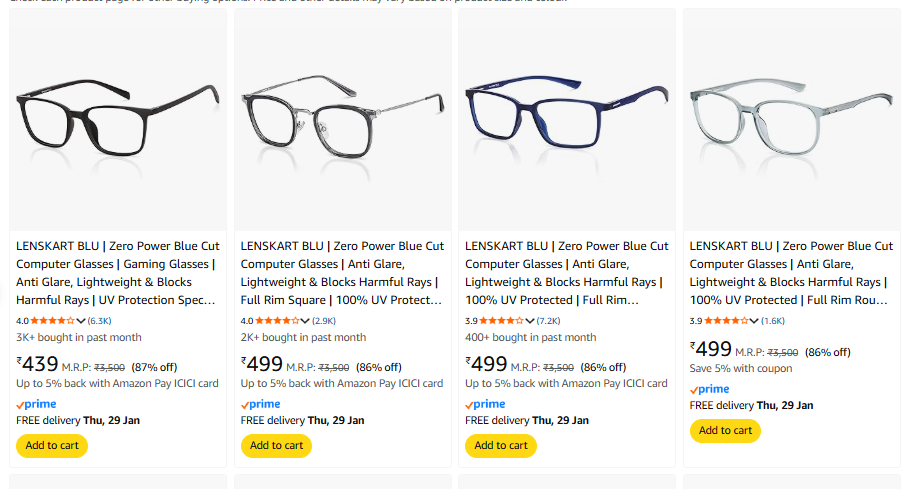Click the 3.9 star rating beside 7.2K reviews
Viewport: 906px width, 489px height.
click(502, 321)
